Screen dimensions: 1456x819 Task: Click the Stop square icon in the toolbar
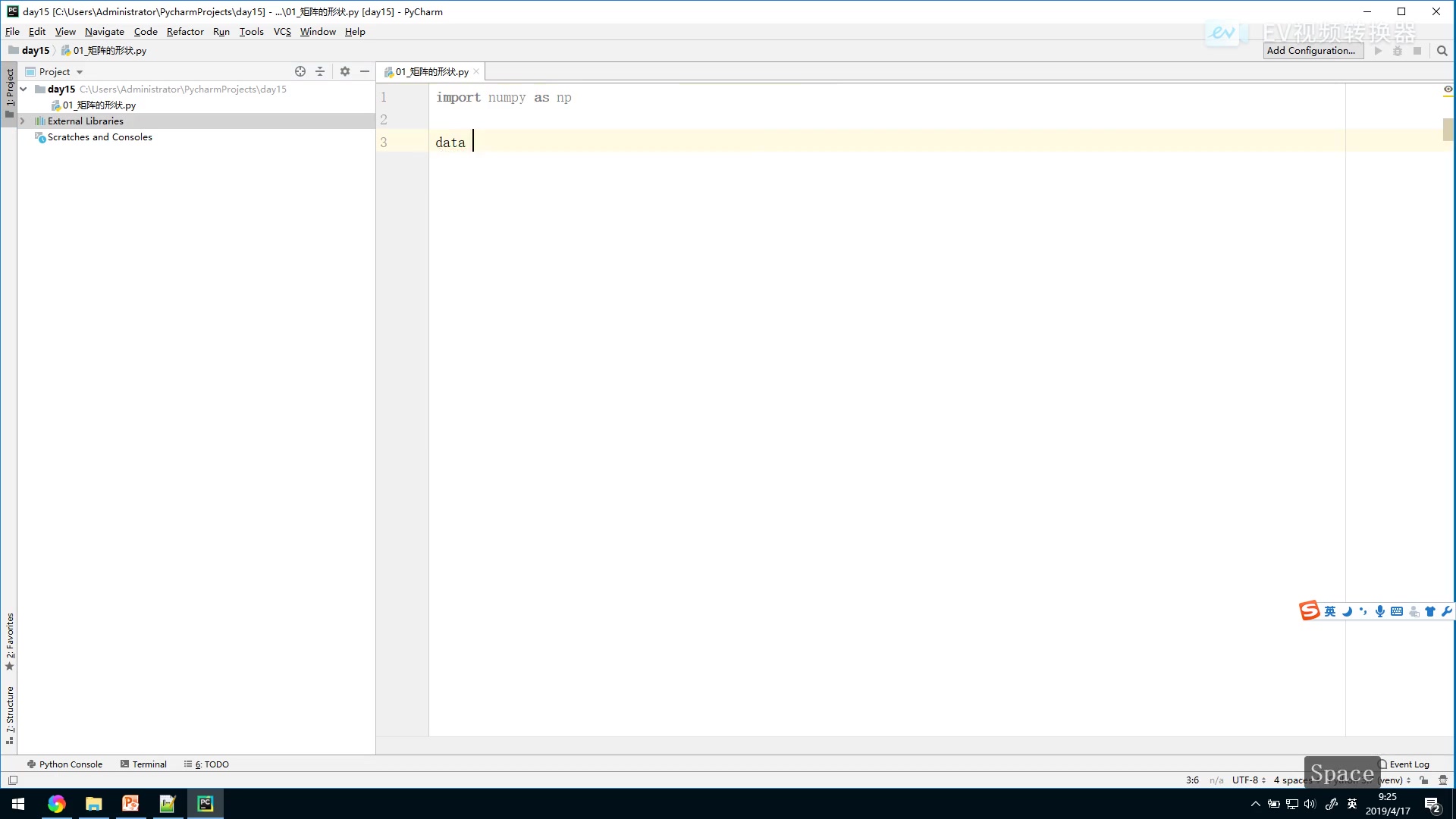(x=1417, y=51)
